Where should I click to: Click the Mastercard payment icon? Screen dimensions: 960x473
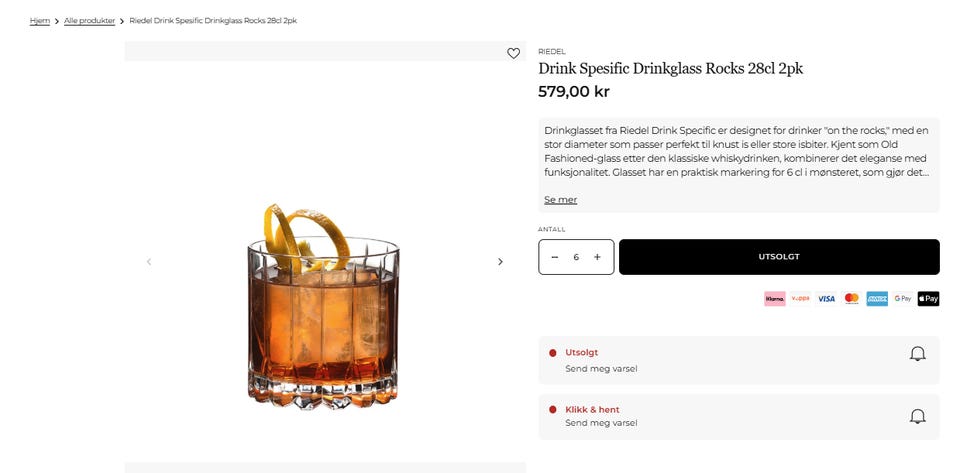tap(852, 299)
